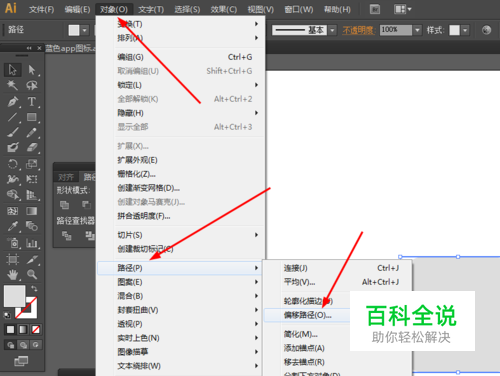
Task: Select the Line Segment tool
Action: (x=13, y=117)
